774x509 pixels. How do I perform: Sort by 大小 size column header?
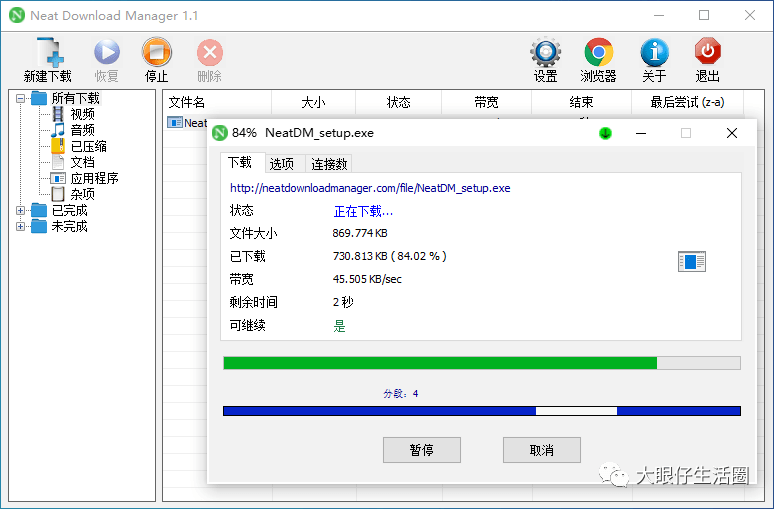click(x=313, y=102)
